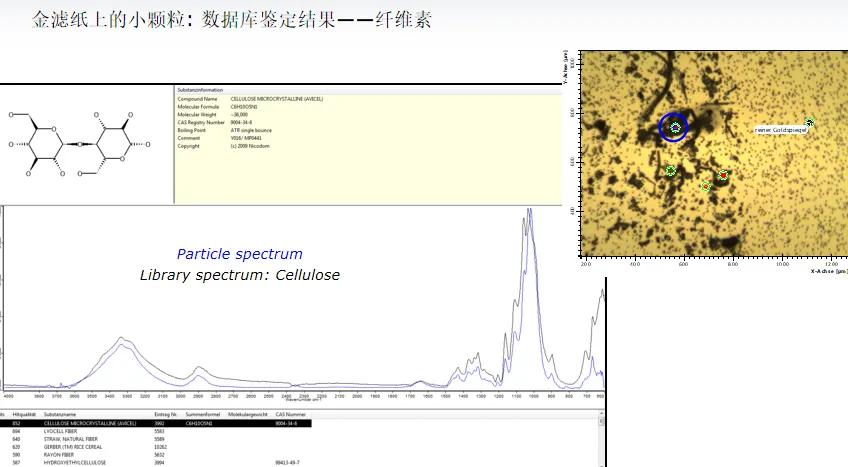
Task: Click the Compound Name value CELLULOSE MICROCRYSTALLINE
Action: [276, 99]
